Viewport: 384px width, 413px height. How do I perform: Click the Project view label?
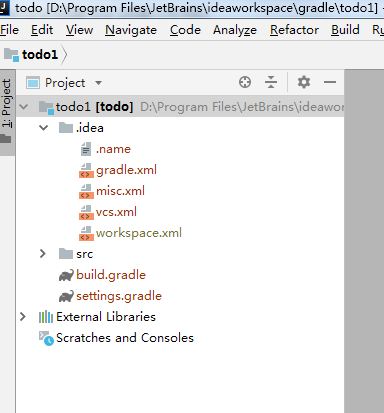(x=65, y=83)
